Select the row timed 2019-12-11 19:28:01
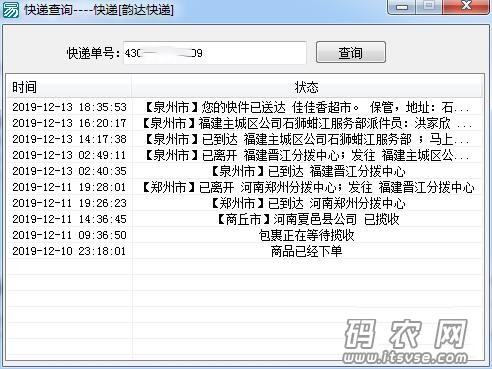This screenshot has height=369, width=492. click(x=244, y=187)
